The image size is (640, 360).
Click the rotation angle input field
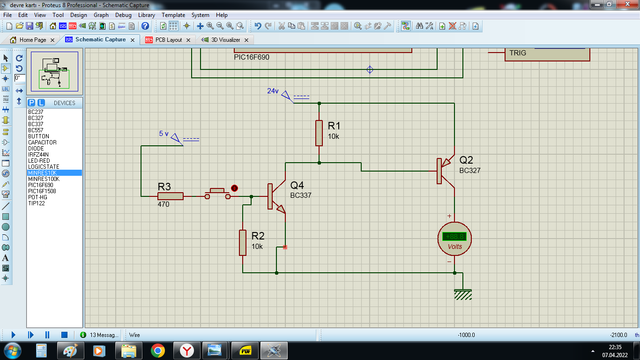(20, 78)
